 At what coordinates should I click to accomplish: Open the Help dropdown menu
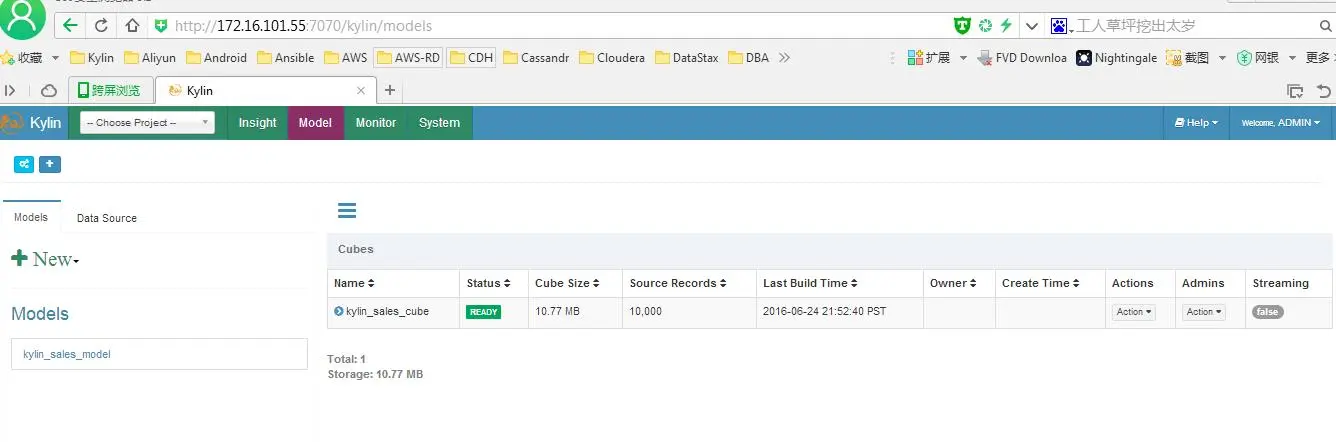[x=1196, y=123]
